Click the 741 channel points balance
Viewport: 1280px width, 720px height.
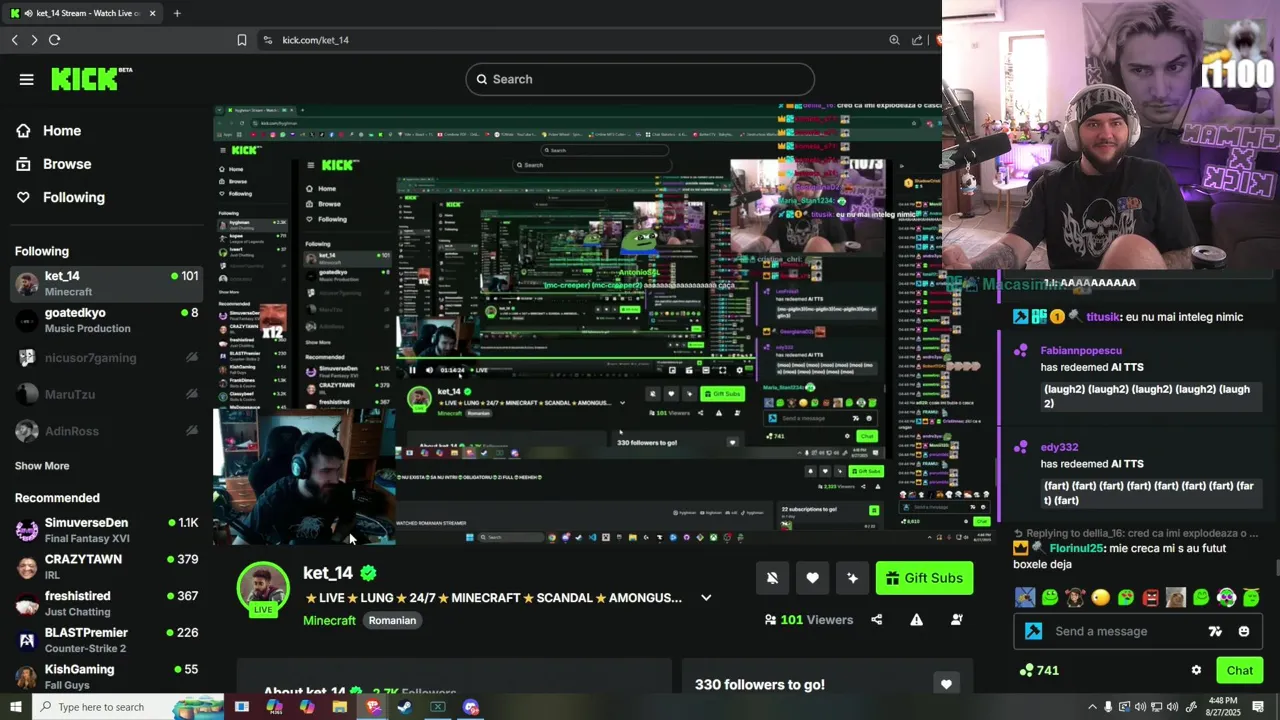[1039, 670]
